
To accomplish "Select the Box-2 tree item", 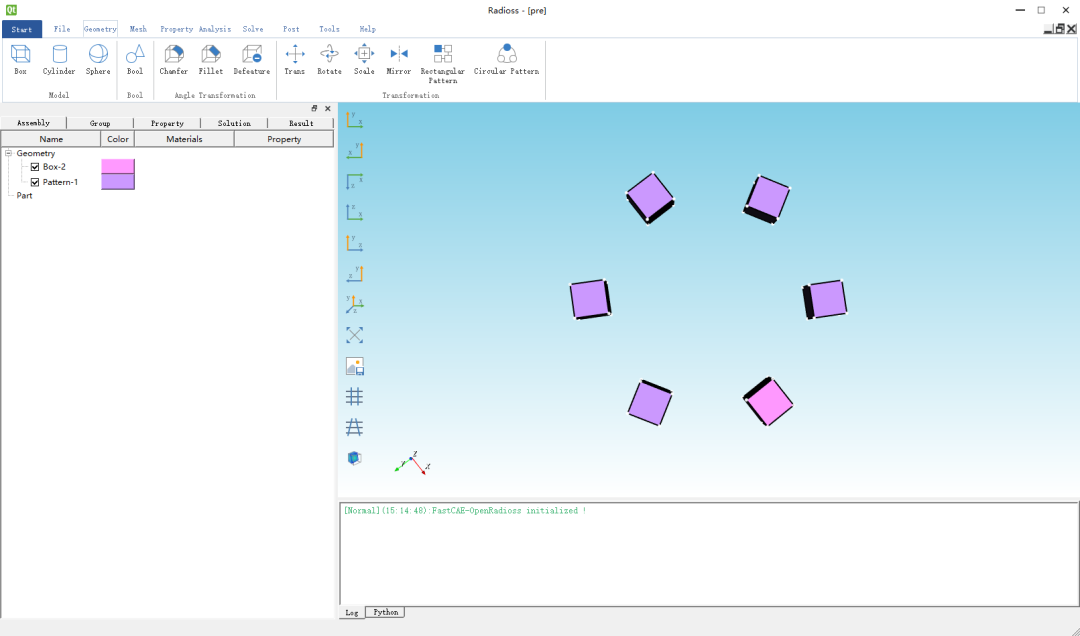I will pos(54,167).
